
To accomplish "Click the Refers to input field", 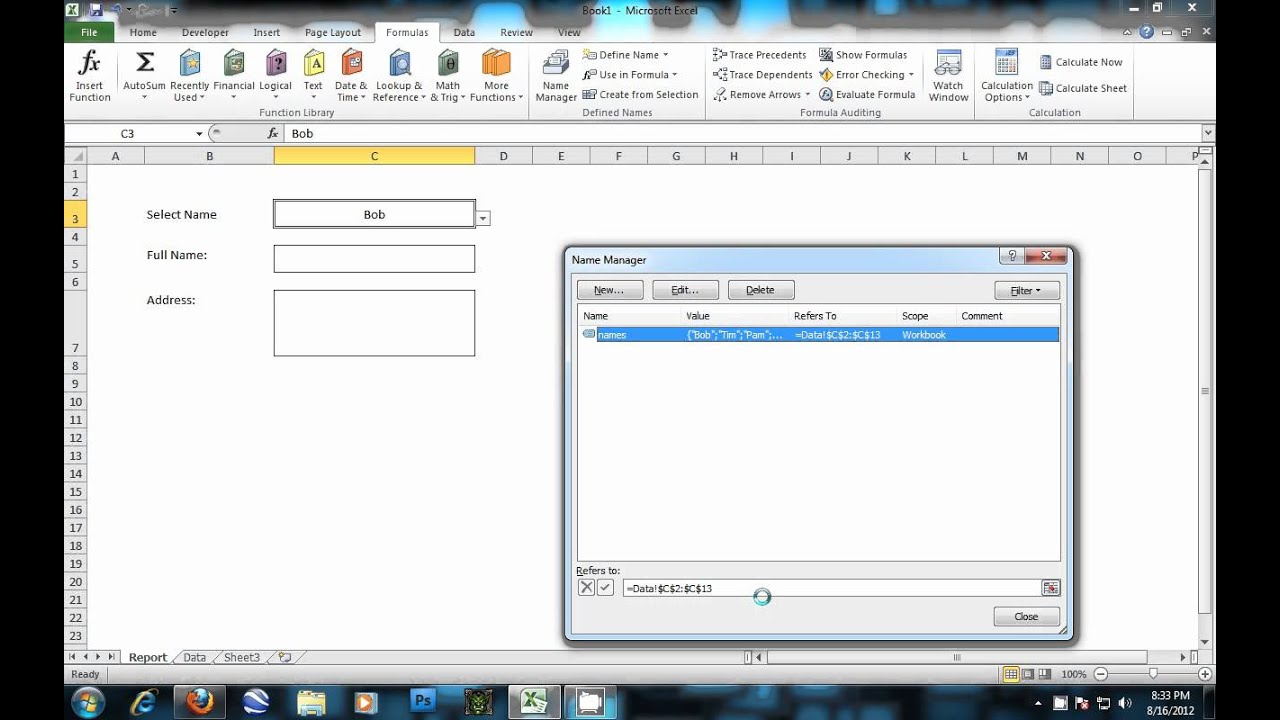I will click(831, 588).
